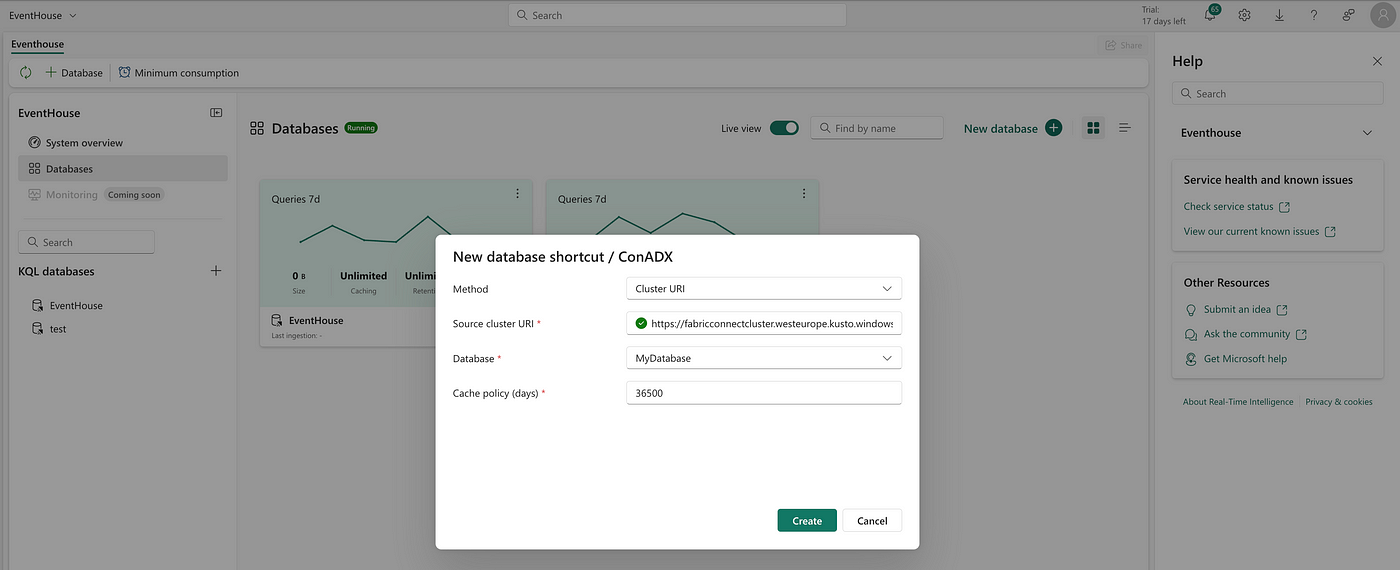Image resolution: width=1400 pixels, height=570 pixels.
Task: Select Databases in sidebar
Action: pyautogui.click(x=123, y=169)
